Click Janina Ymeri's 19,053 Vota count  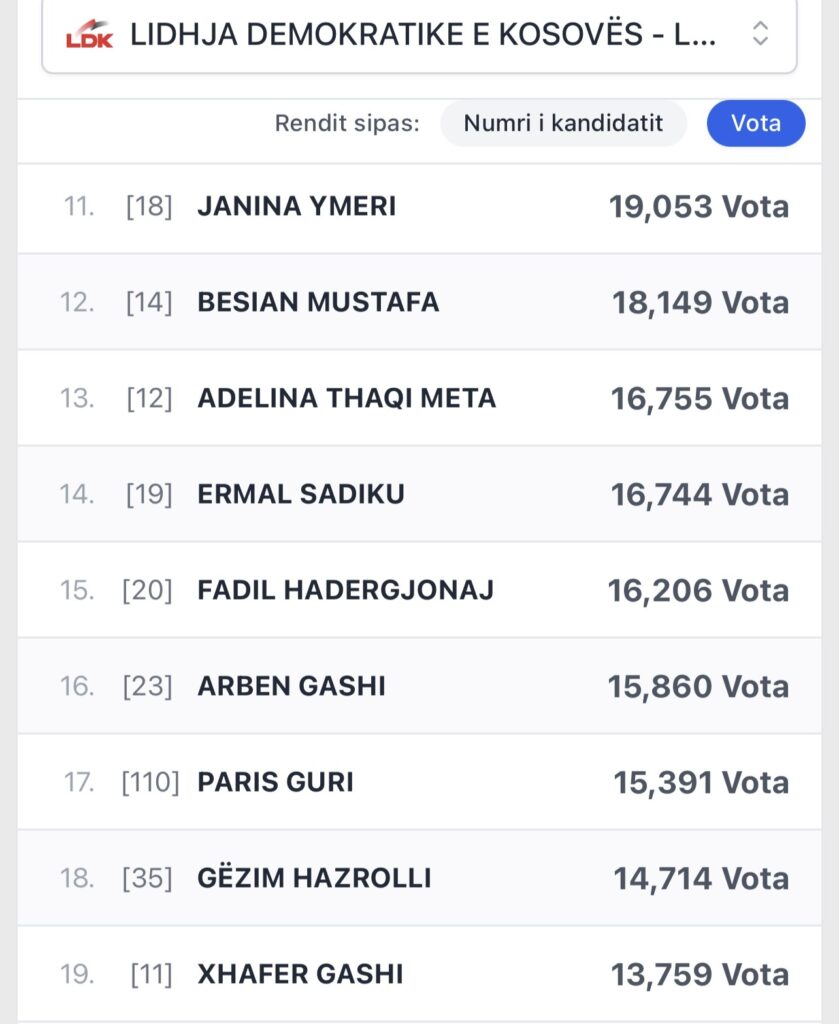coord(699,207)
